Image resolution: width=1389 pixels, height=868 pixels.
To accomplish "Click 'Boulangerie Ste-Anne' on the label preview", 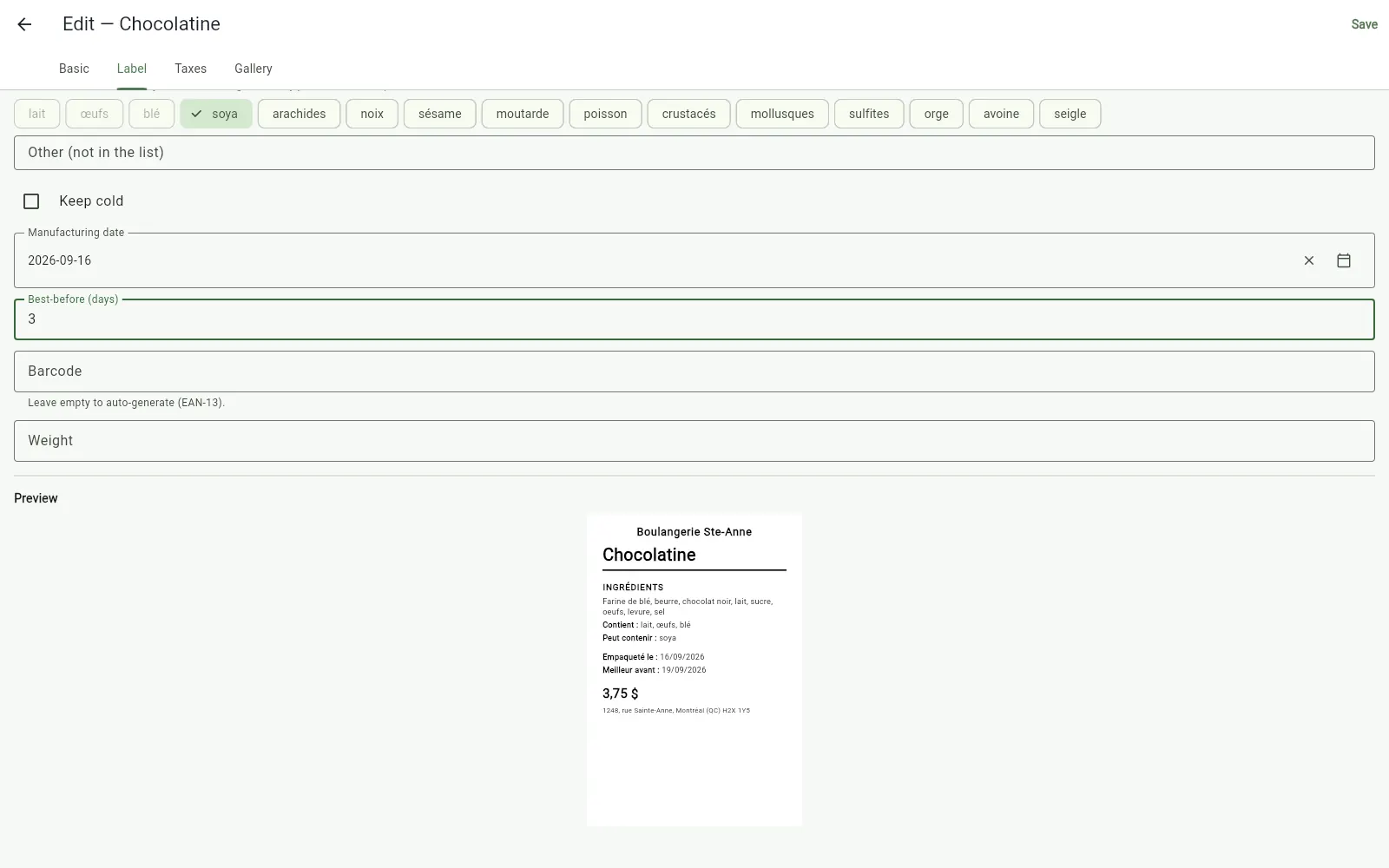I will point(694,532).
